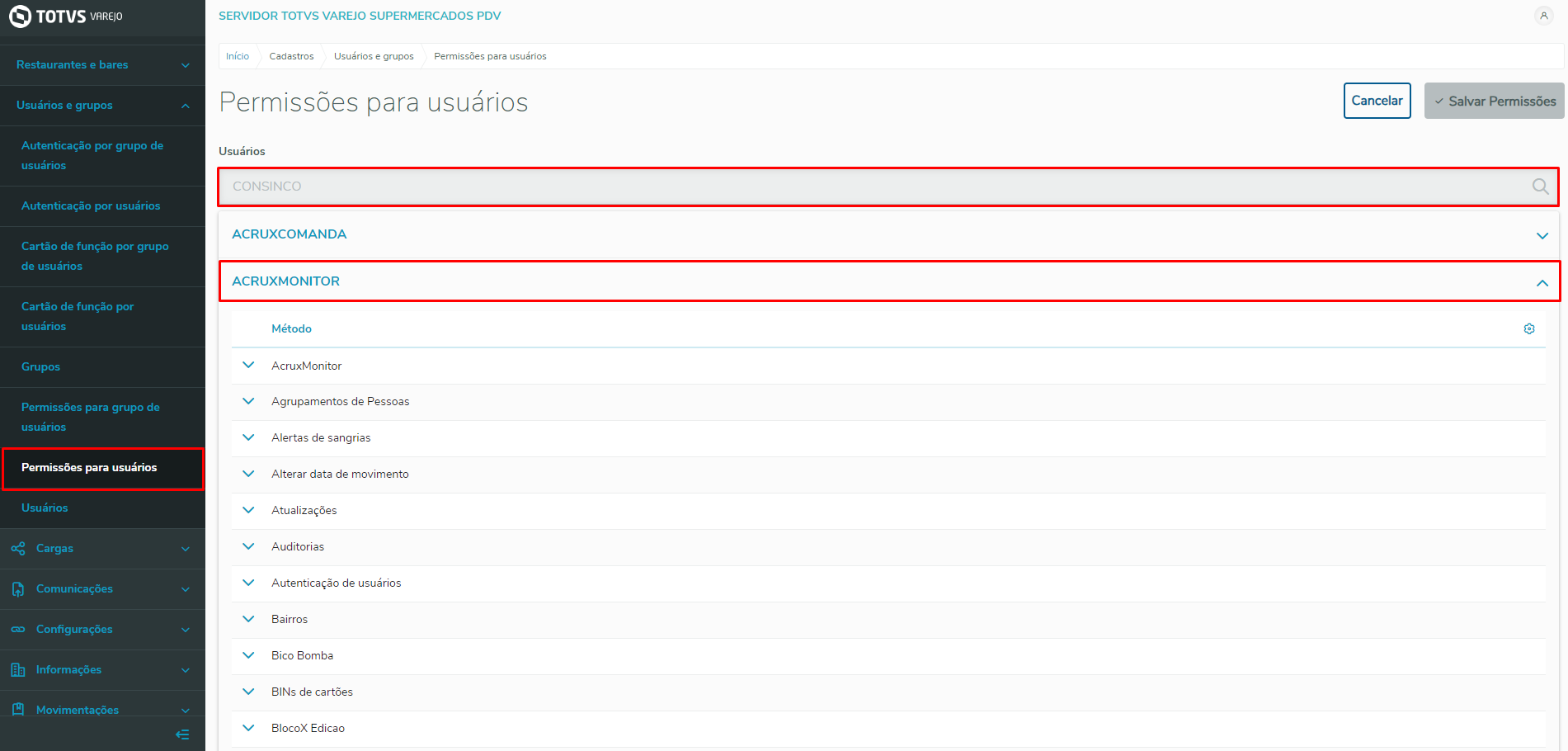
Task: Open the Método table settings gear
Action: (1529, 328)
